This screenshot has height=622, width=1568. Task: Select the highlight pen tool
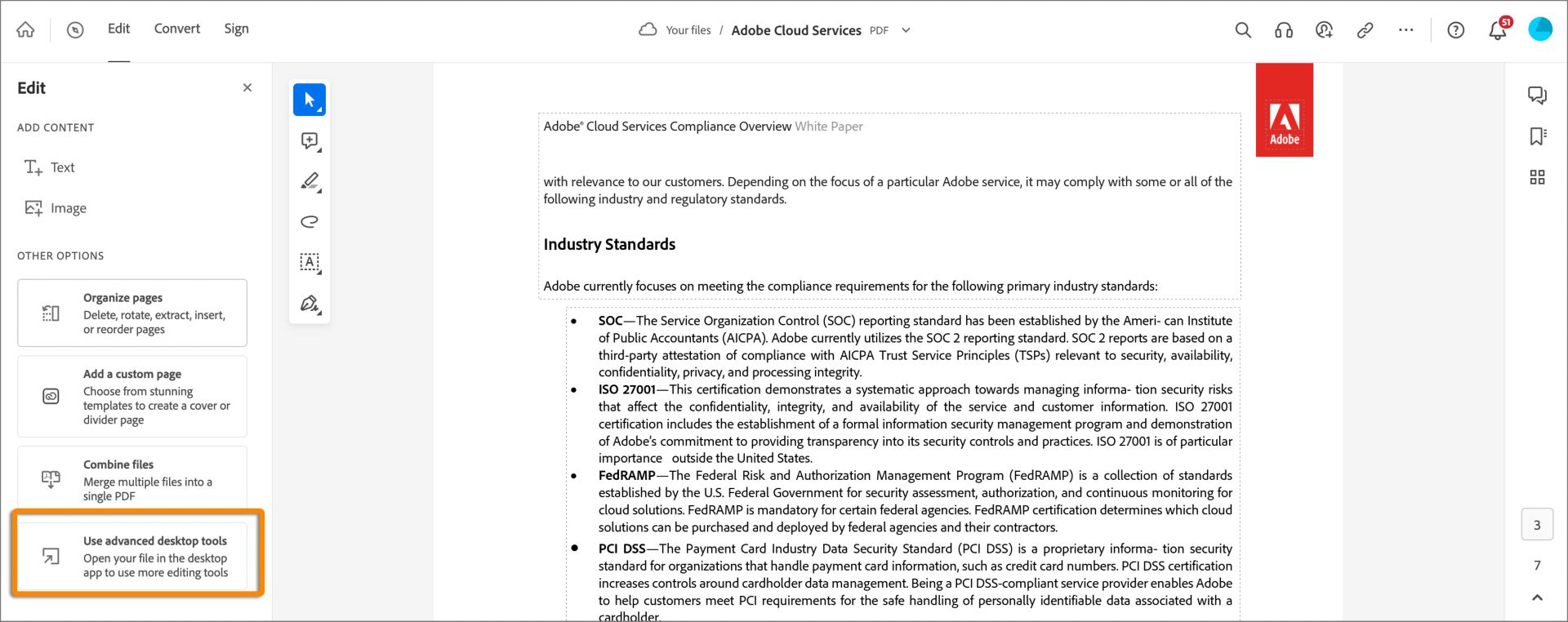310,180
